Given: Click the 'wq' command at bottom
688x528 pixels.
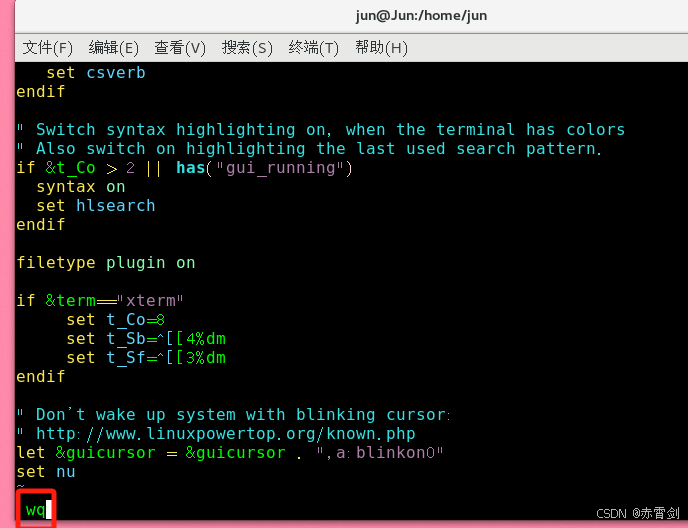Looking at the screenshot, I should click(36, 510).
